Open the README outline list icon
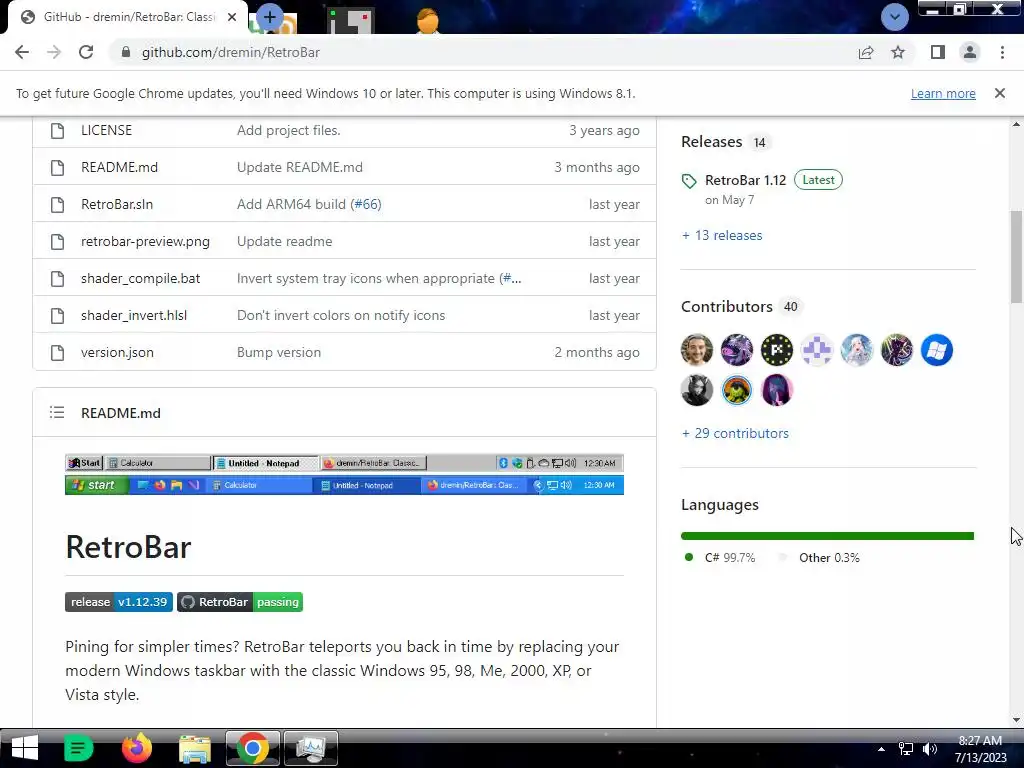Screen dimensions: 1024x768 [x=57, y=413]
